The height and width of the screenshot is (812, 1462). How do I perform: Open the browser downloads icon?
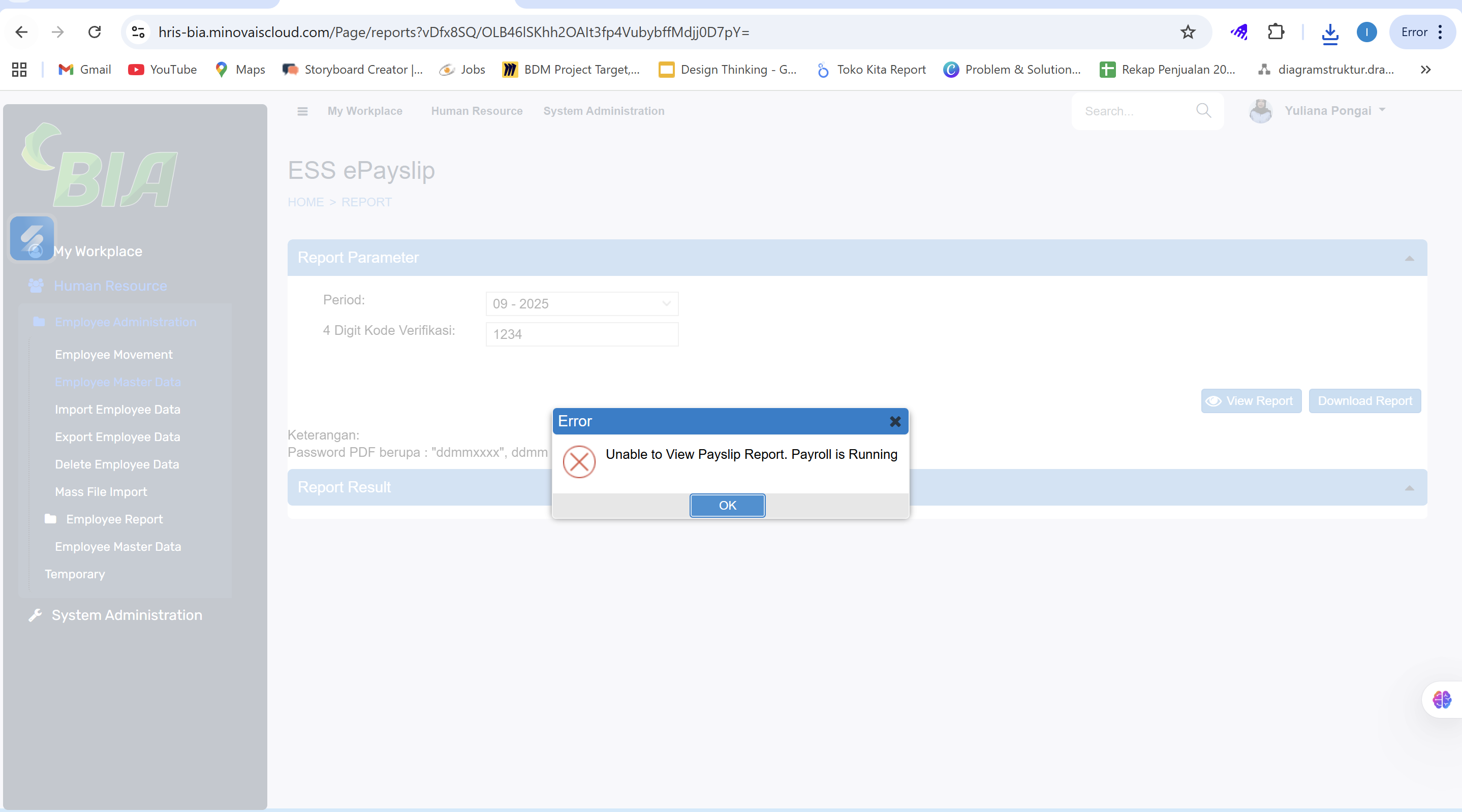coord(1330,33)
